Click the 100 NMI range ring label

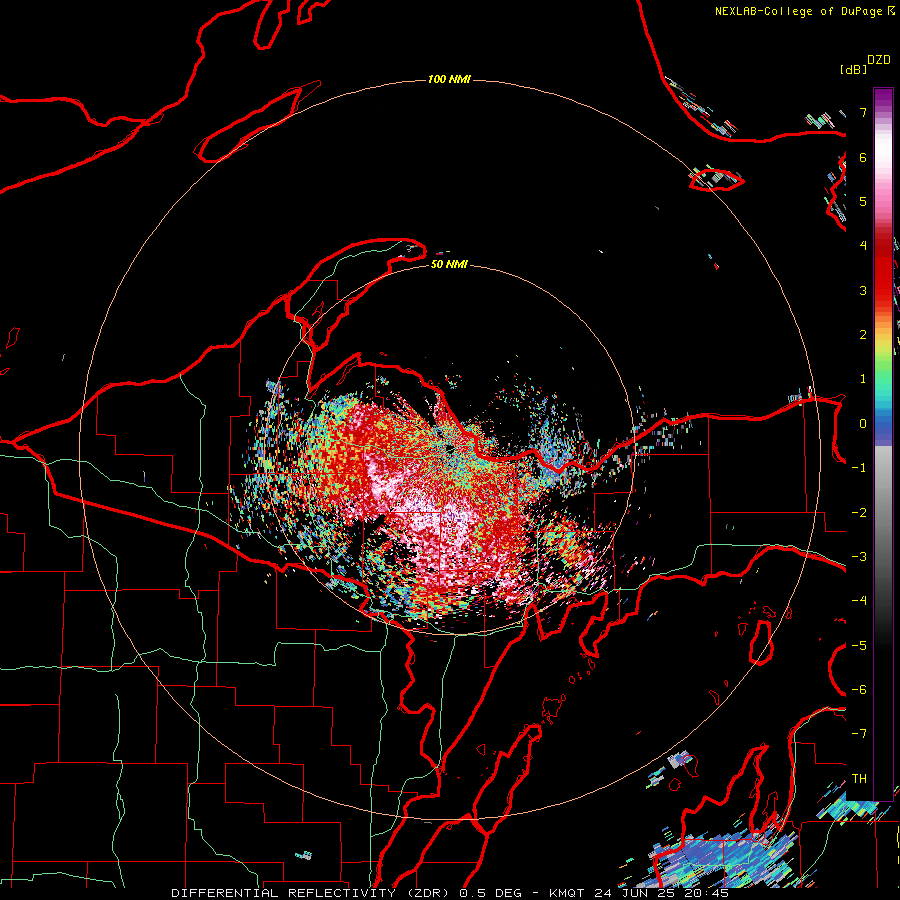[x=449, y=79]
